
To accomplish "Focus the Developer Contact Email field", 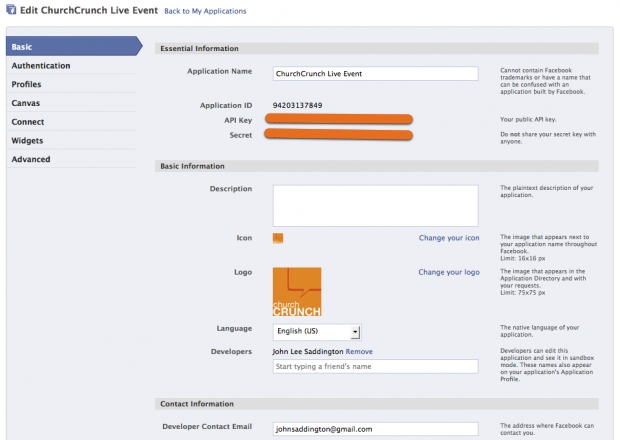I will 376,429.
